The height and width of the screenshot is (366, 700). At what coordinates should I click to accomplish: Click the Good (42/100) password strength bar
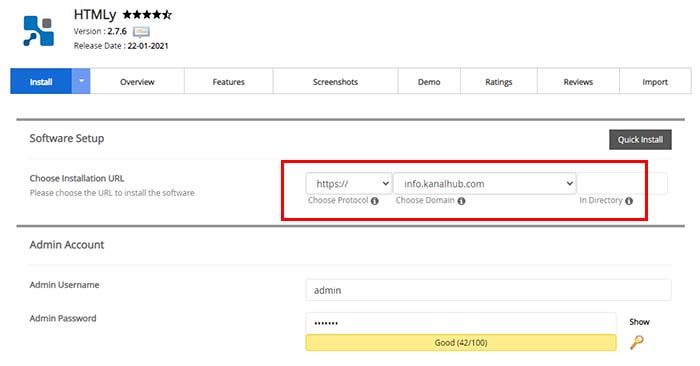coord(461,343)
